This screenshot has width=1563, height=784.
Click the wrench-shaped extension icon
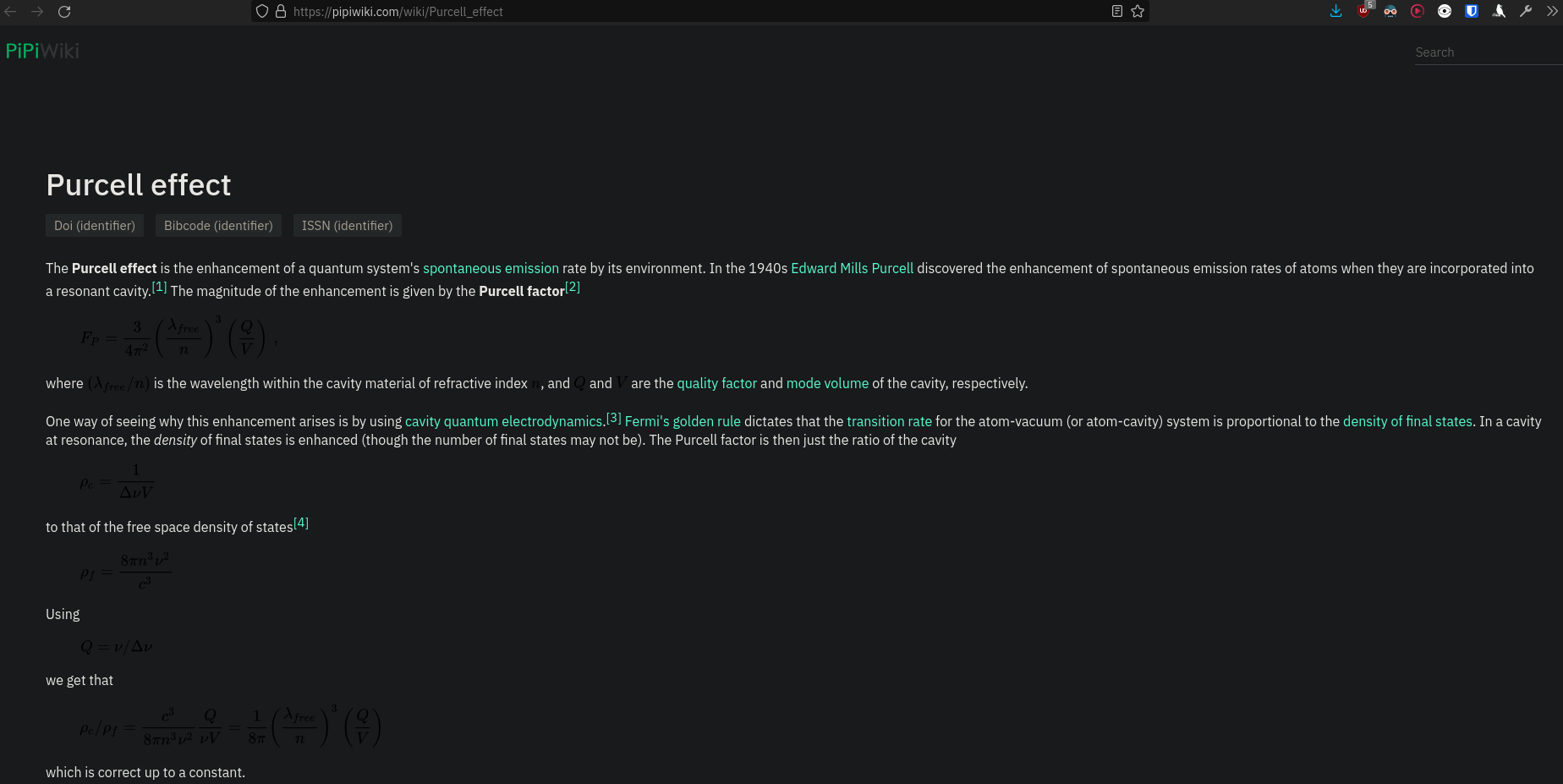[1527, 11]
